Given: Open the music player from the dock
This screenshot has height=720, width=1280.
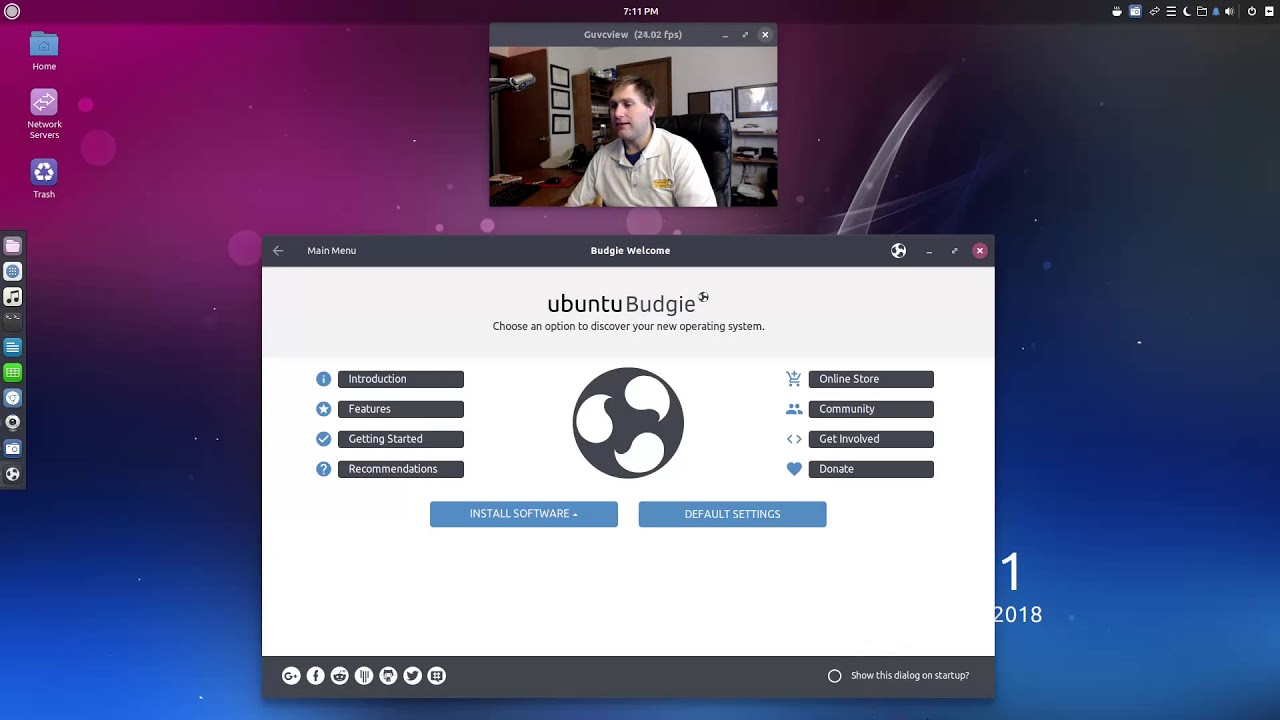Looking at the screenshot, I should pyautogui.click(x=12, y=297).
